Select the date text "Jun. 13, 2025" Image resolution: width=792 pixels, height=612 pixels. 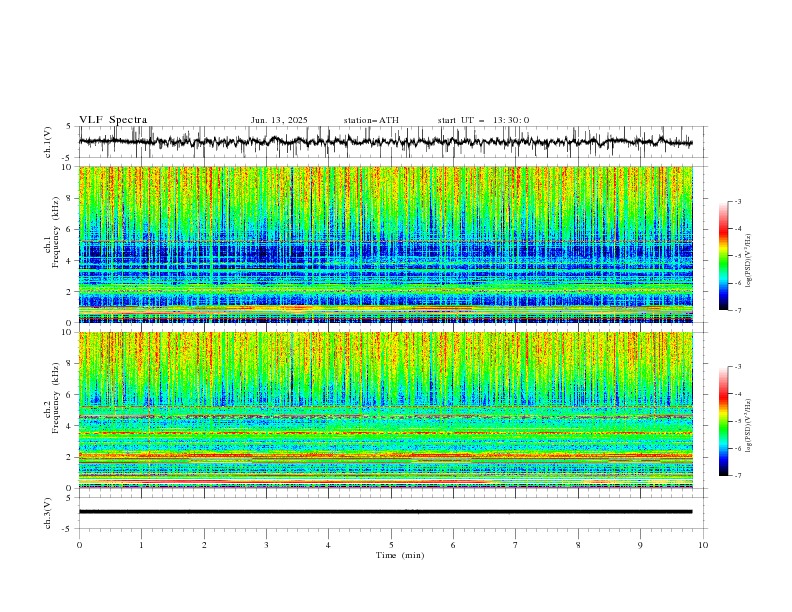point(279,120)
